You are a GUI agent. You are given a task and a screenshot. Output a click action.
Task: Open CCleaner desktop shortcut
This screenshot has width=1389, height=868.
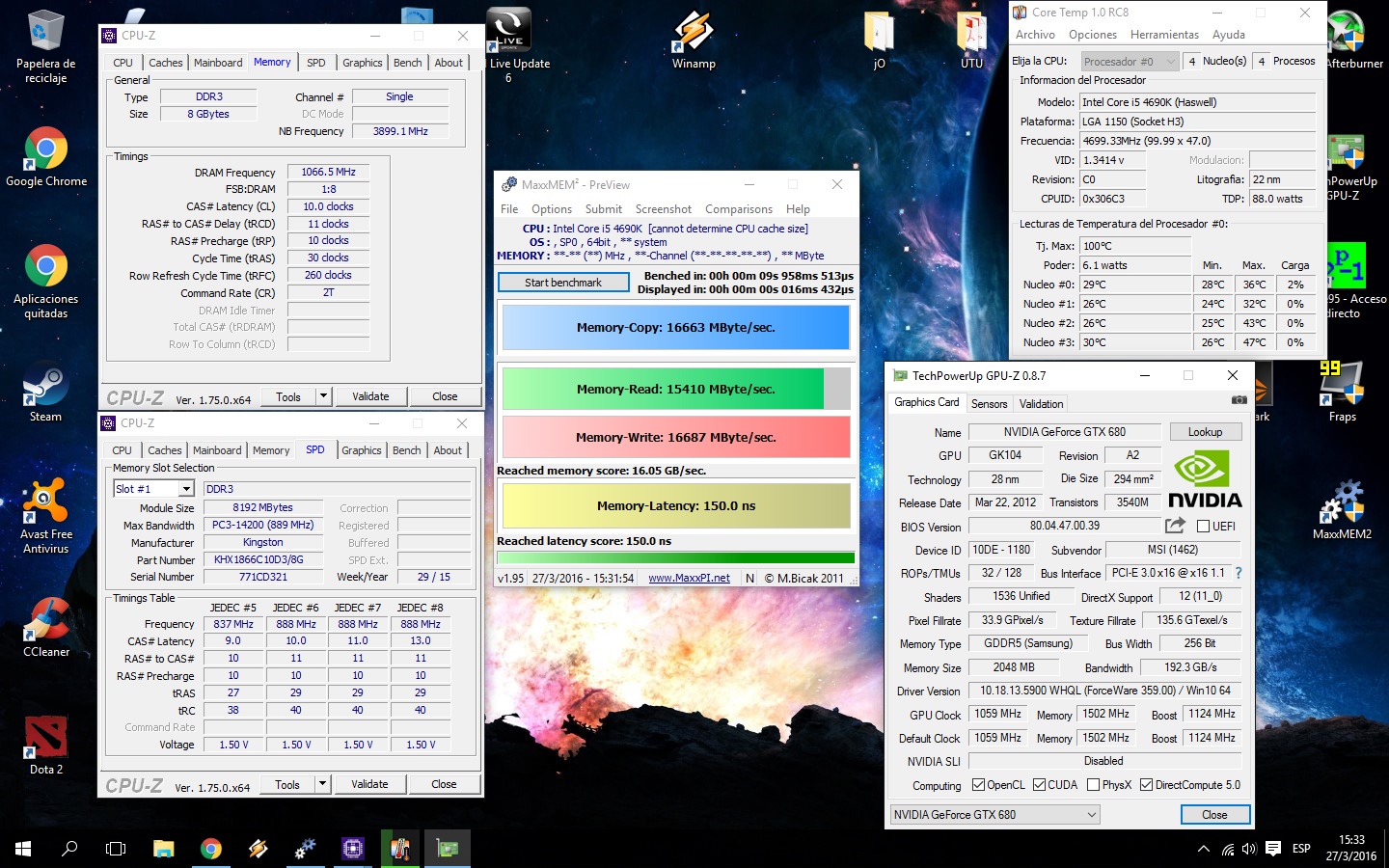pos(46,627)
